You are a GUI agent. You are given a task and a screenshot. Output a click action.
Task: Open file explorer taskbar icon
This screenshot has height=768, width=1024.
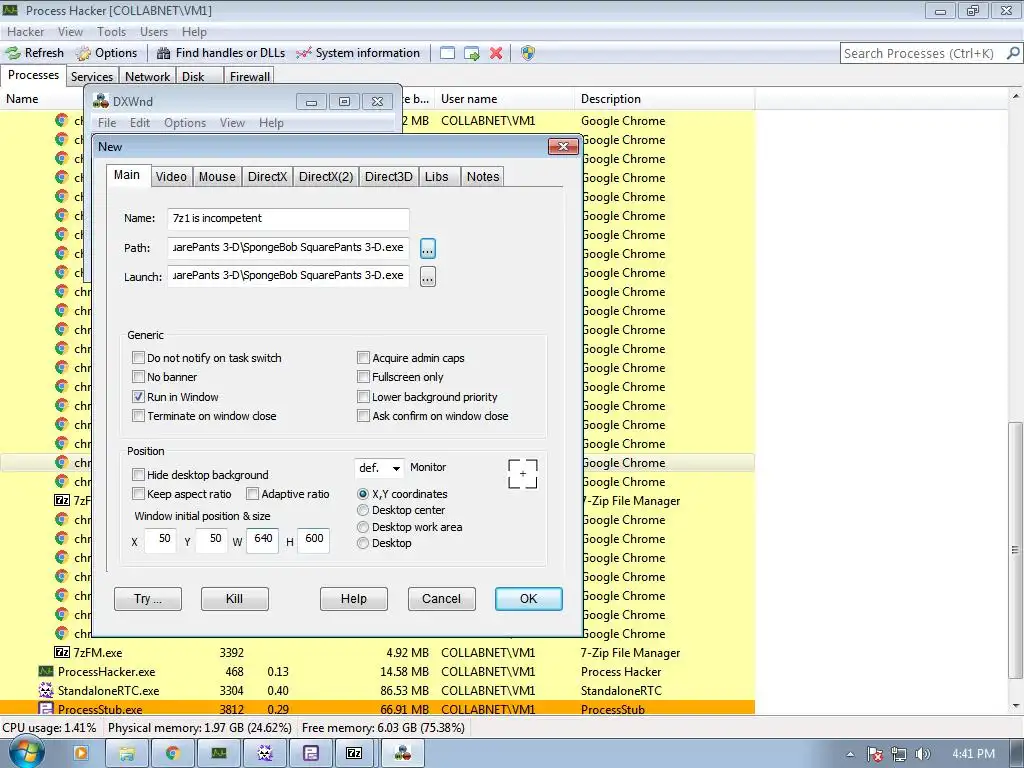coord(127,753)
